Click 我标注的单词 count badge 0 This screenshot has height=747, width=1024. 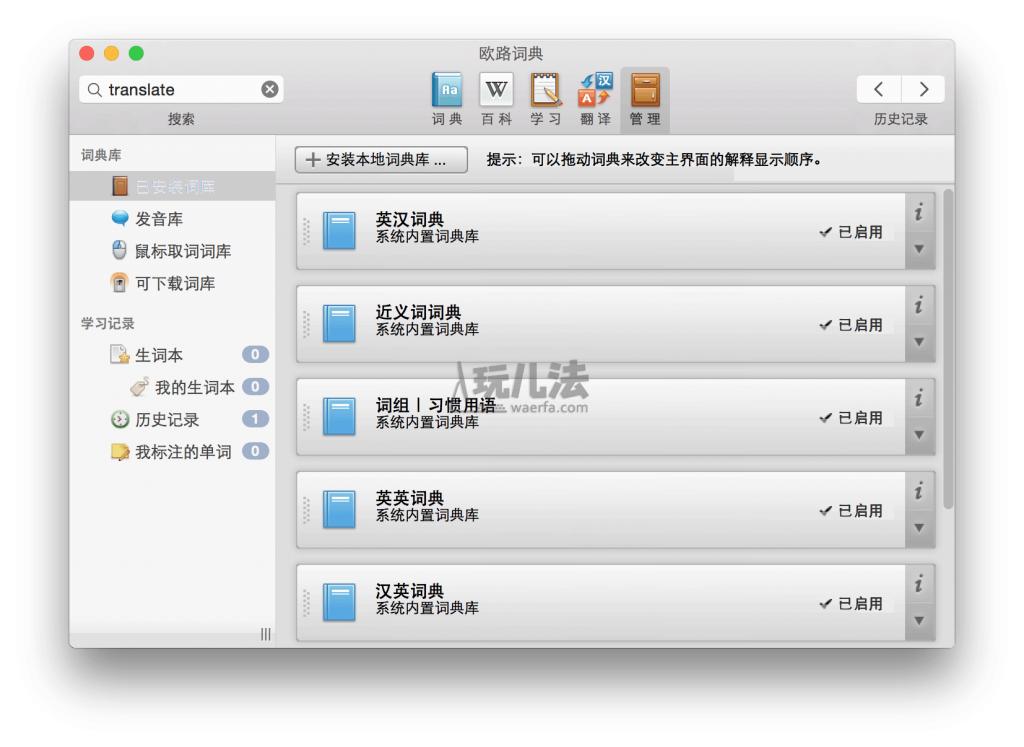(x=255, y=451)
